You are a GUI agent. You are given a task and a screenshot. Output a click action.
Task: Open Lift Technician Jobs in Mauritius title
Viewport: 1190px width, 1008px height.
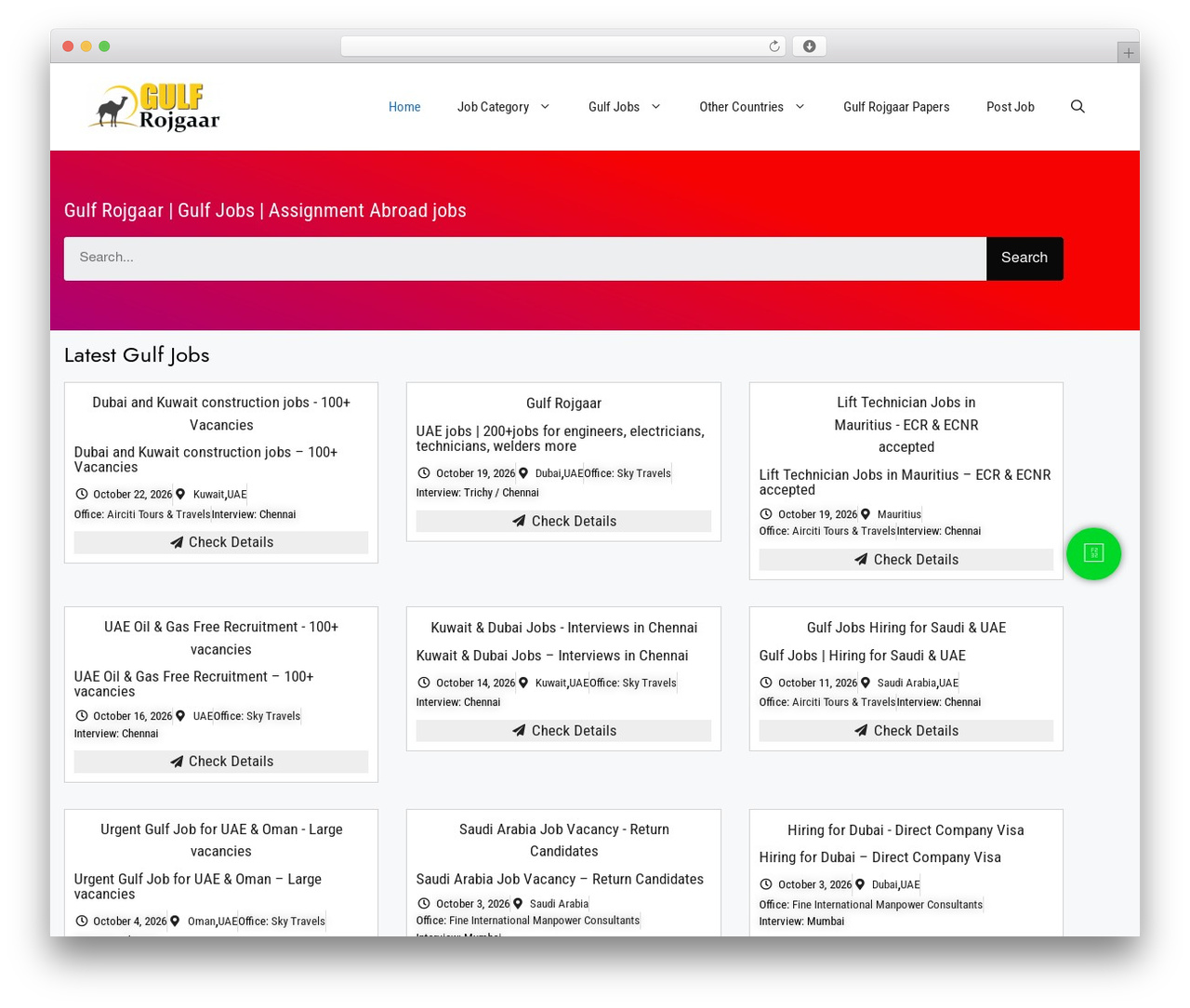906,425
